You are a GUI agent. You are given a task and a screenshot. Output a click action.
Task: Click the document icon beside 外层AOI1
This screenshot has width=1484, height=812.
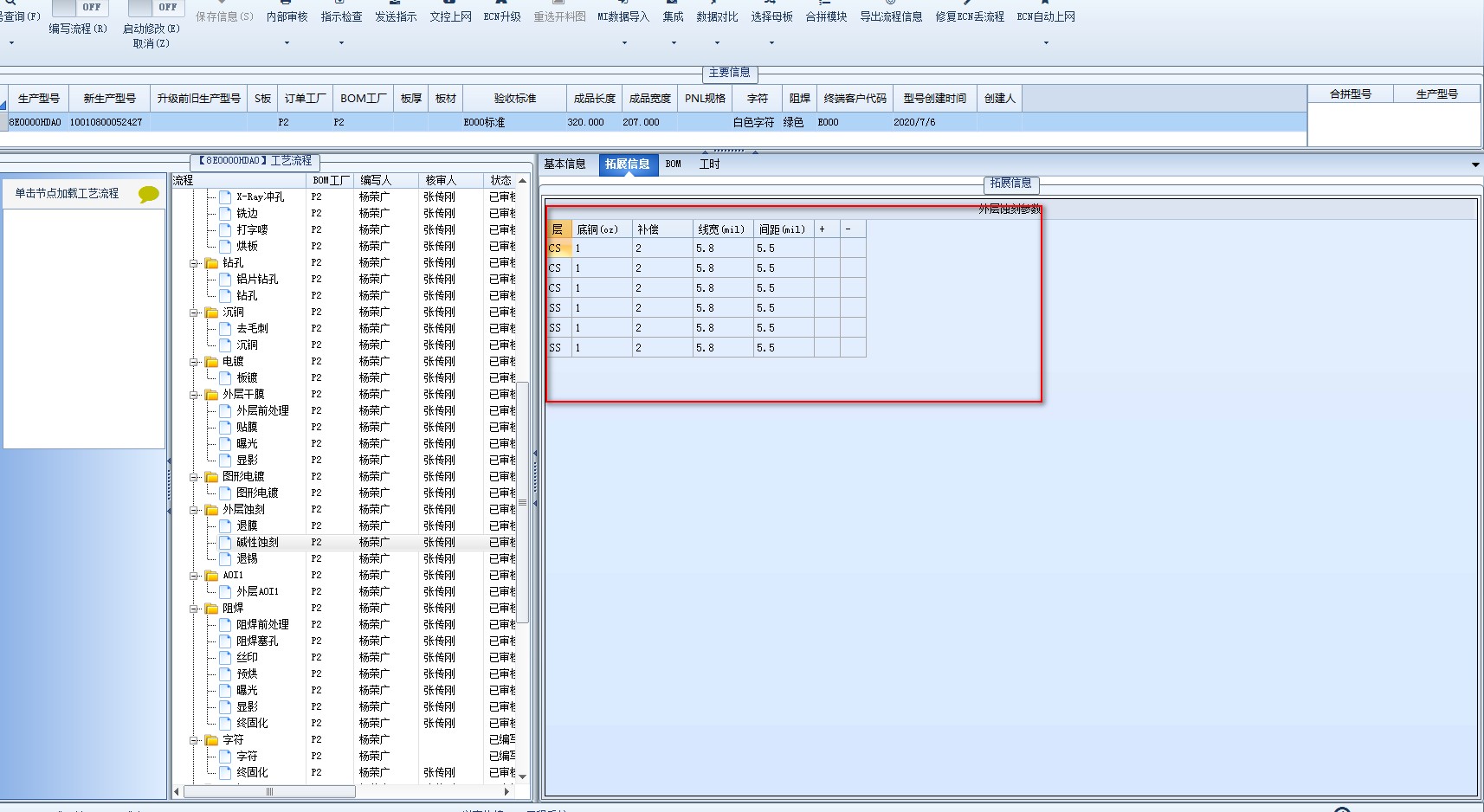(225, 591)
